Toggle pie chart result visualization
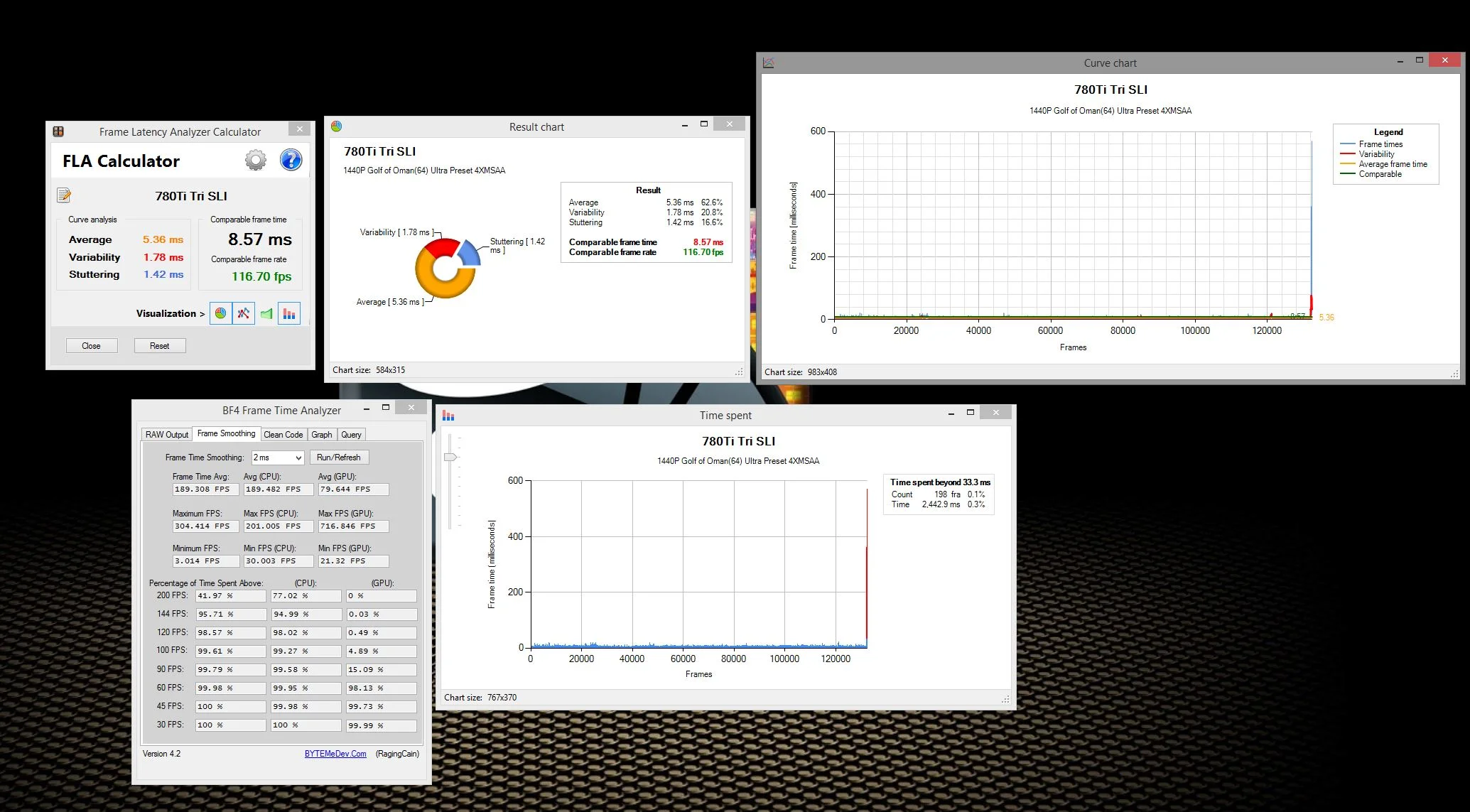Image resolution: width=1470 pixels, height=812 pixels. pyautogui.click(x=221, y=313)
